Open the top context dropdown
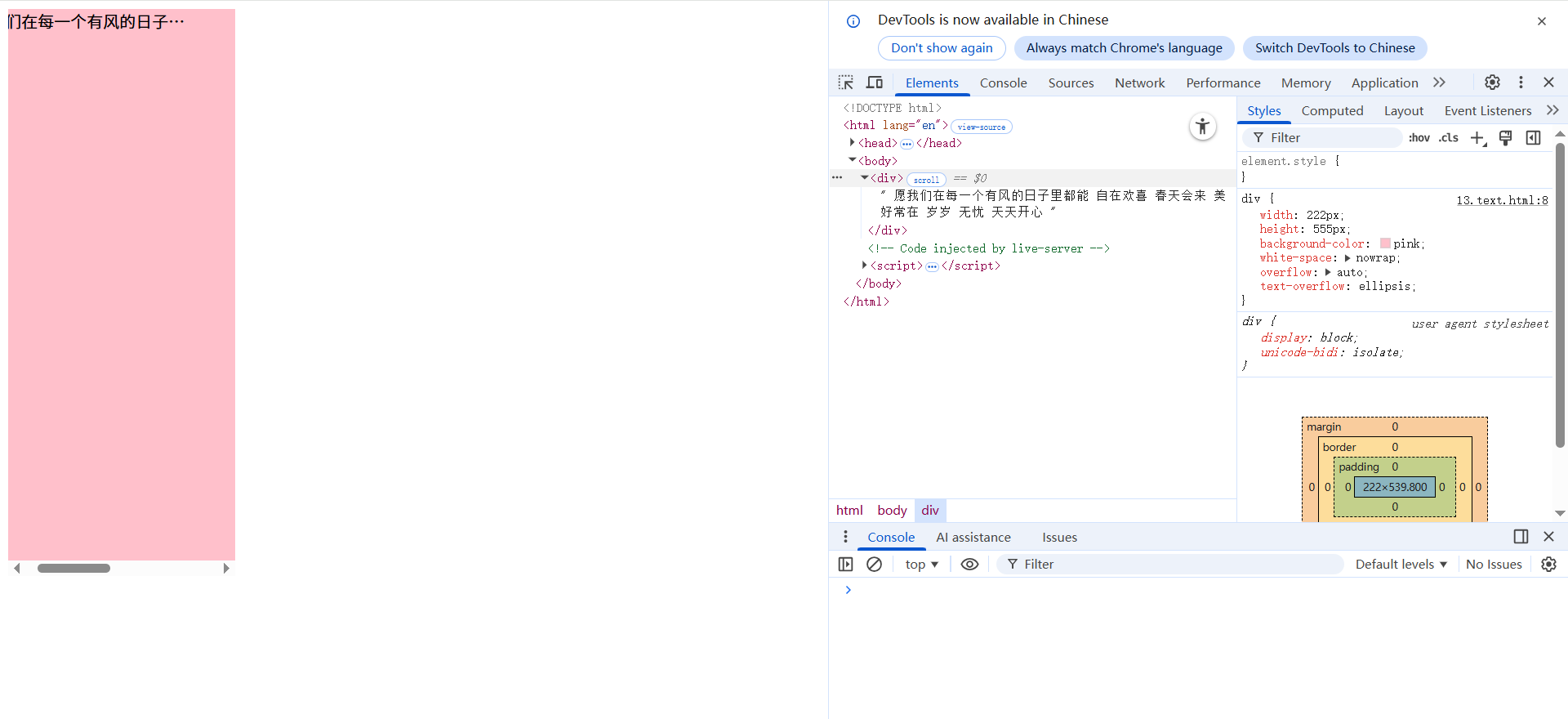 pos(922,565)
